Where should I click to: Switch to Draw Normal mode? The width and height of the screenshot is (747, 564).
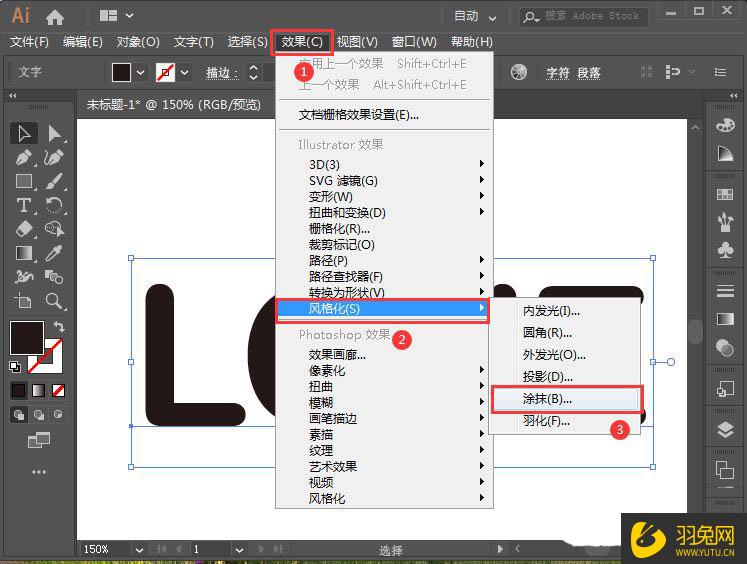(19, 414)
